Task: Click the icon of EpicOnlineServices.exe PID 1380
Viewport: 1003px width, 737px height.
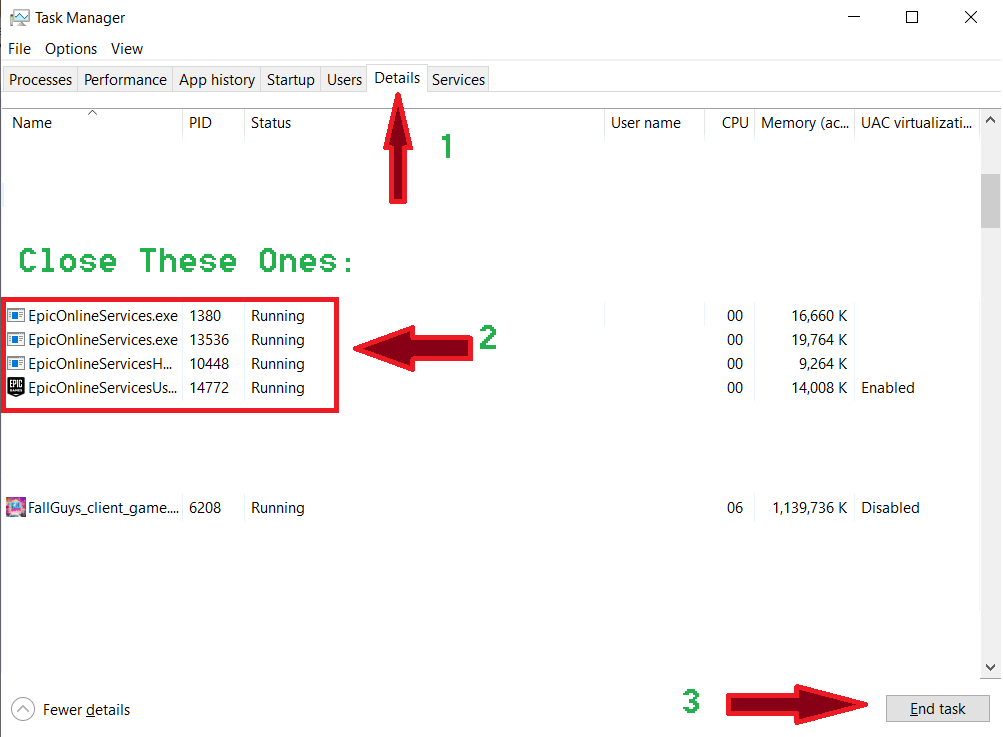Action: click(16, 315)
